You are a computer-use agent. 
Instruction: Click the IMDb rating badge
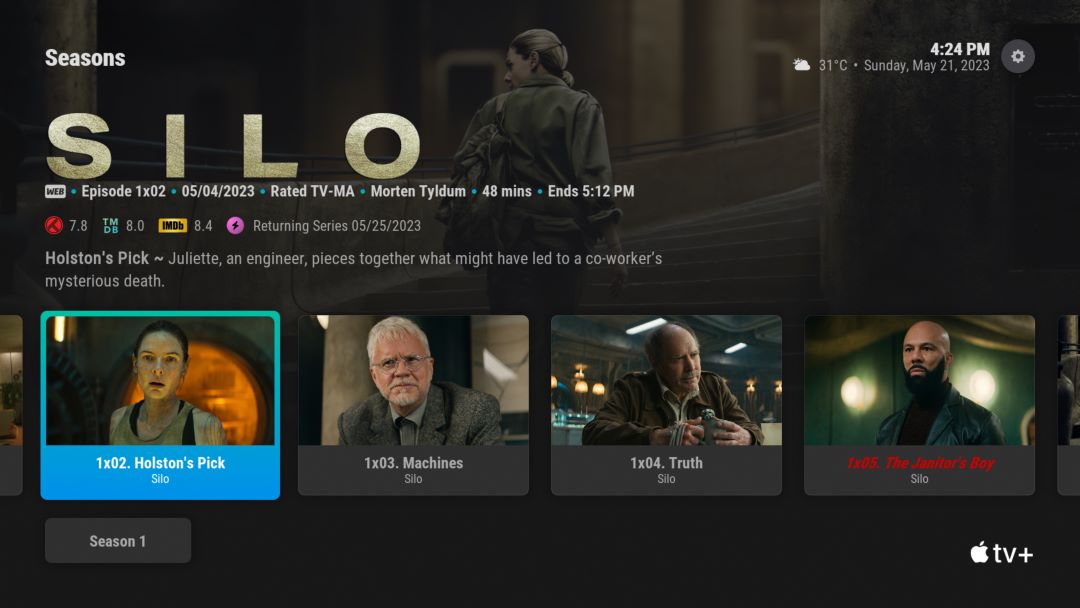(x=172, y=225)
